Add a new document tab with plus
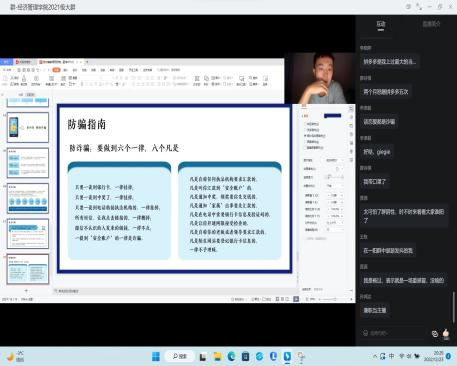Image resolution: width=457 pixels, height=366 pixels. pos(87,62)
